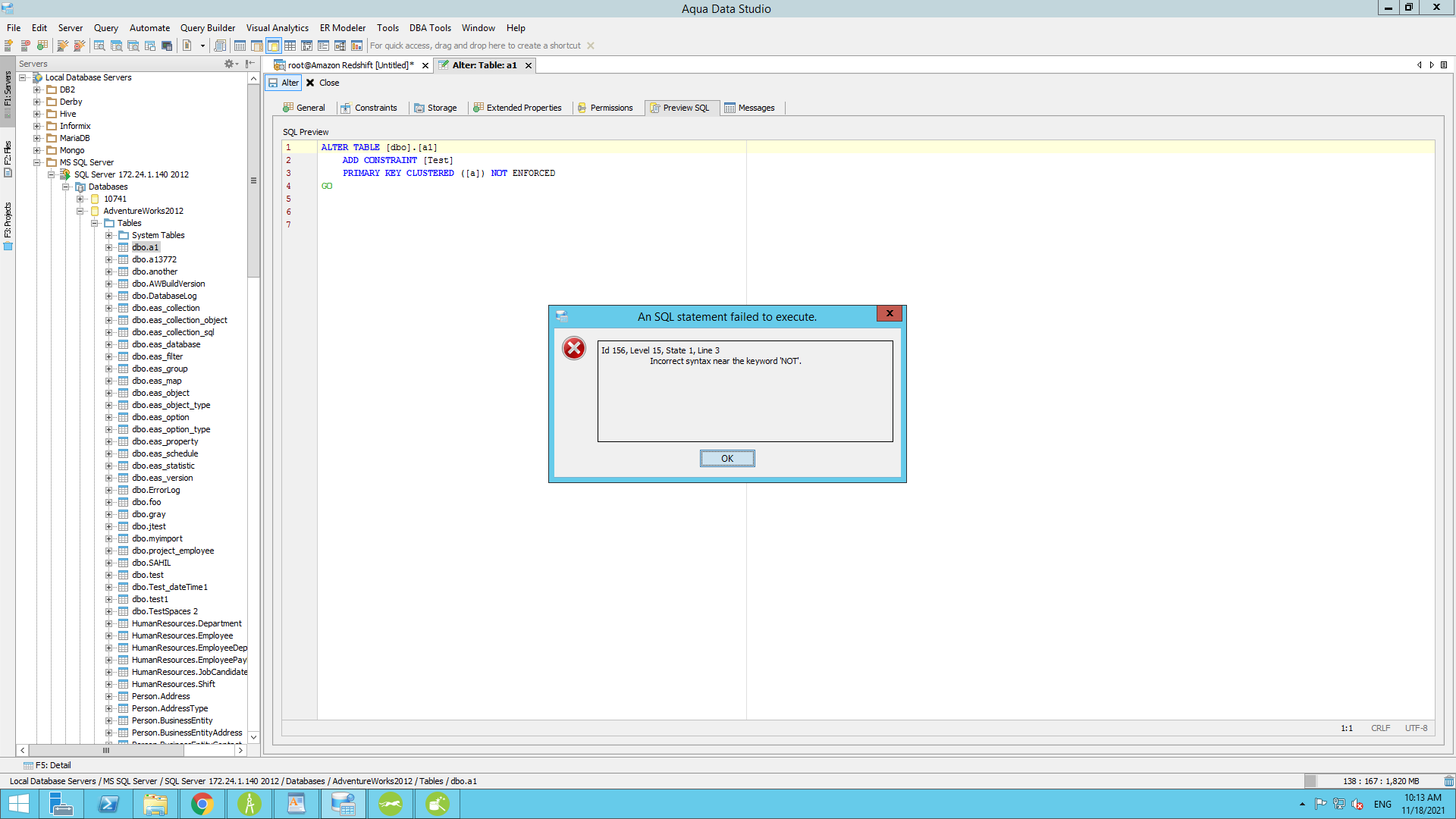1456x819 pixels.
Task: Click the Register Server toolbar icon
Action: 9,45
